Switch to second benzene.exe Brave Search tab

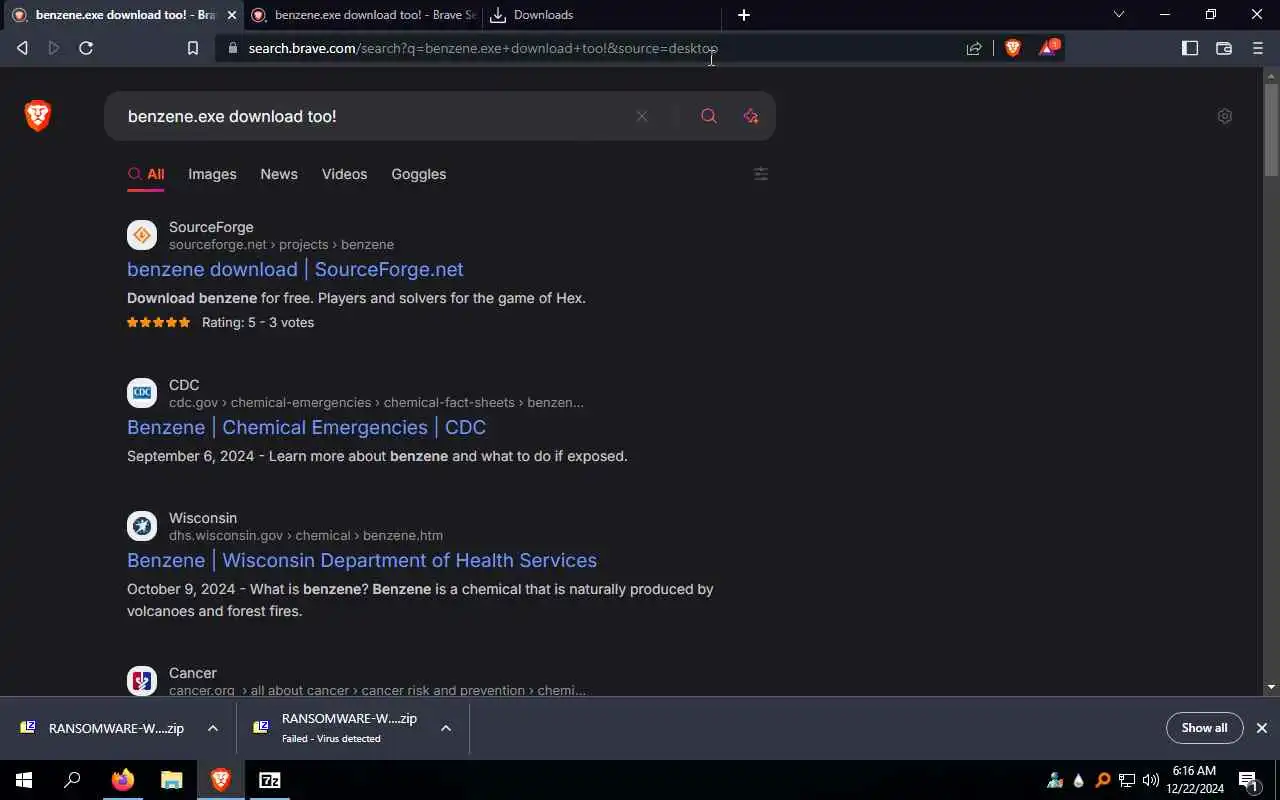coord(363,15)
